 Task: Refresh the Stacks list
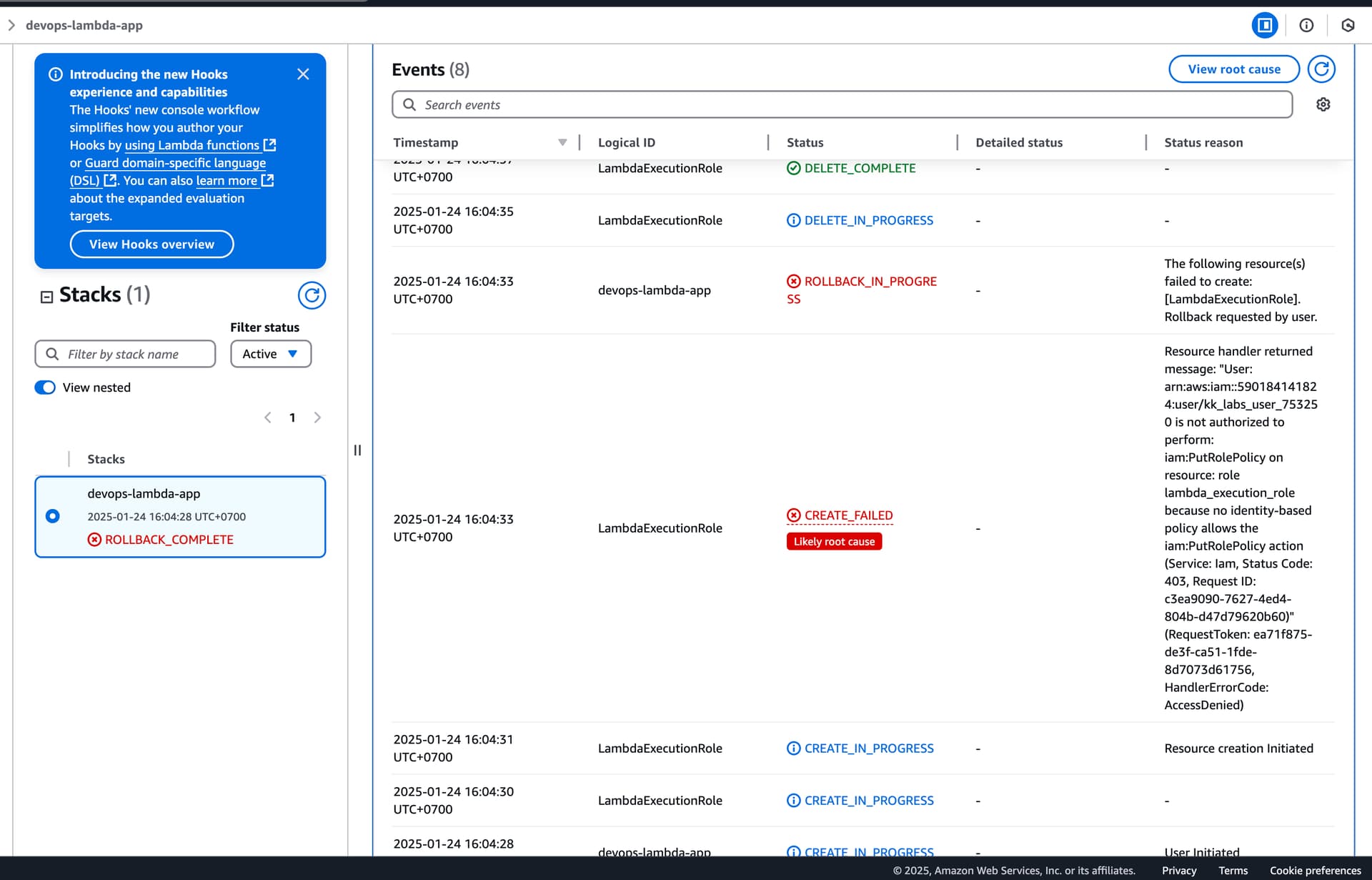[x=312, y=295]
